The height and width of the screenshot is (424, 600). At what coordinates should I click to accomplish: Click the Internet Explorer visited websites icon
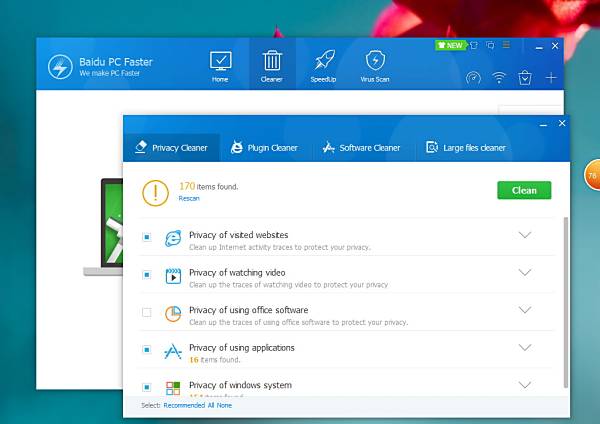tap(173, 238)
